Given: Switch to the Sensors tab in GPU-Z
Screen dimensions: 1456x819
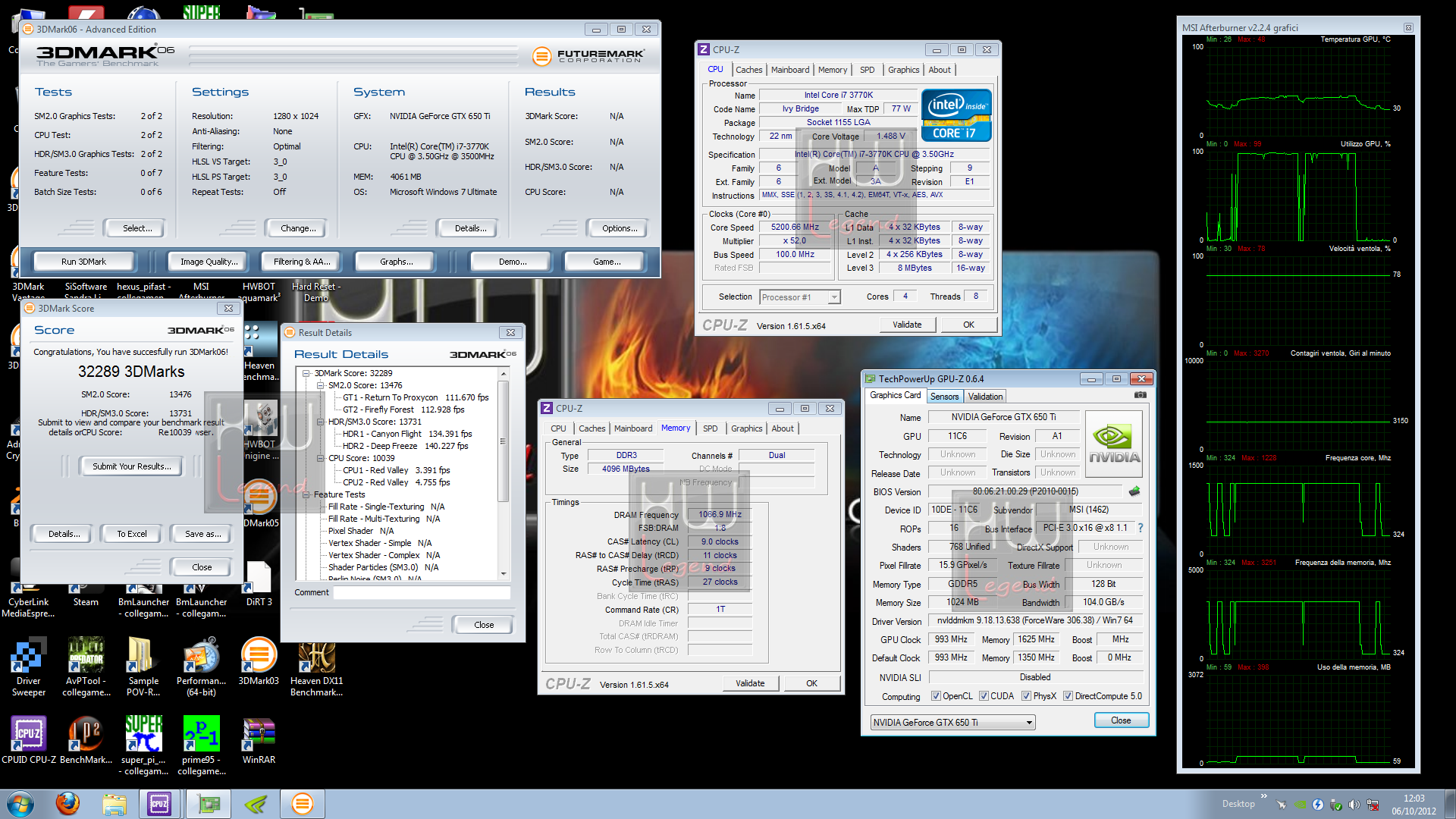Looking at the screenshot, I should click(945, 397).
